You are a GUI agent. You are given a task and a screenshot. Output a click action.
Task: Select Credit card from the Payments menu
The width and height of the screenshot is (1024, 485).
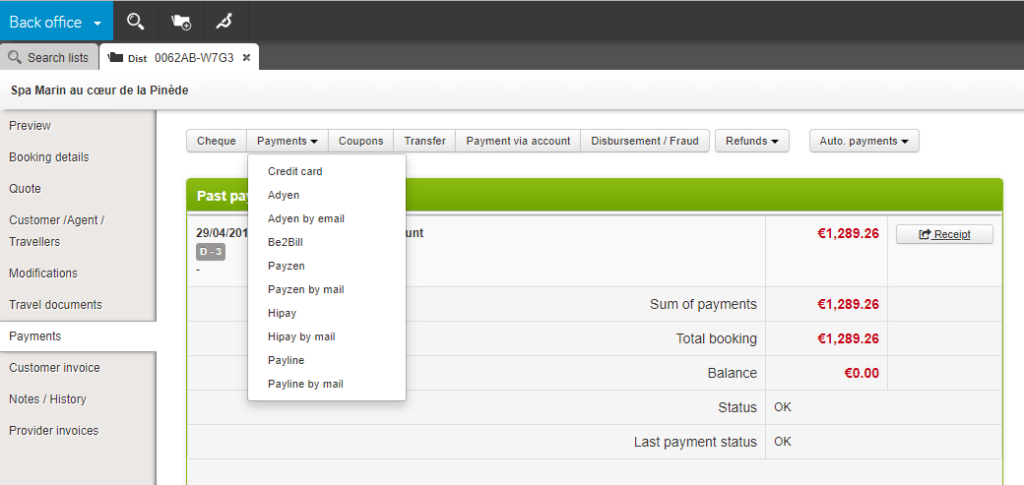(x=295, y=171)
